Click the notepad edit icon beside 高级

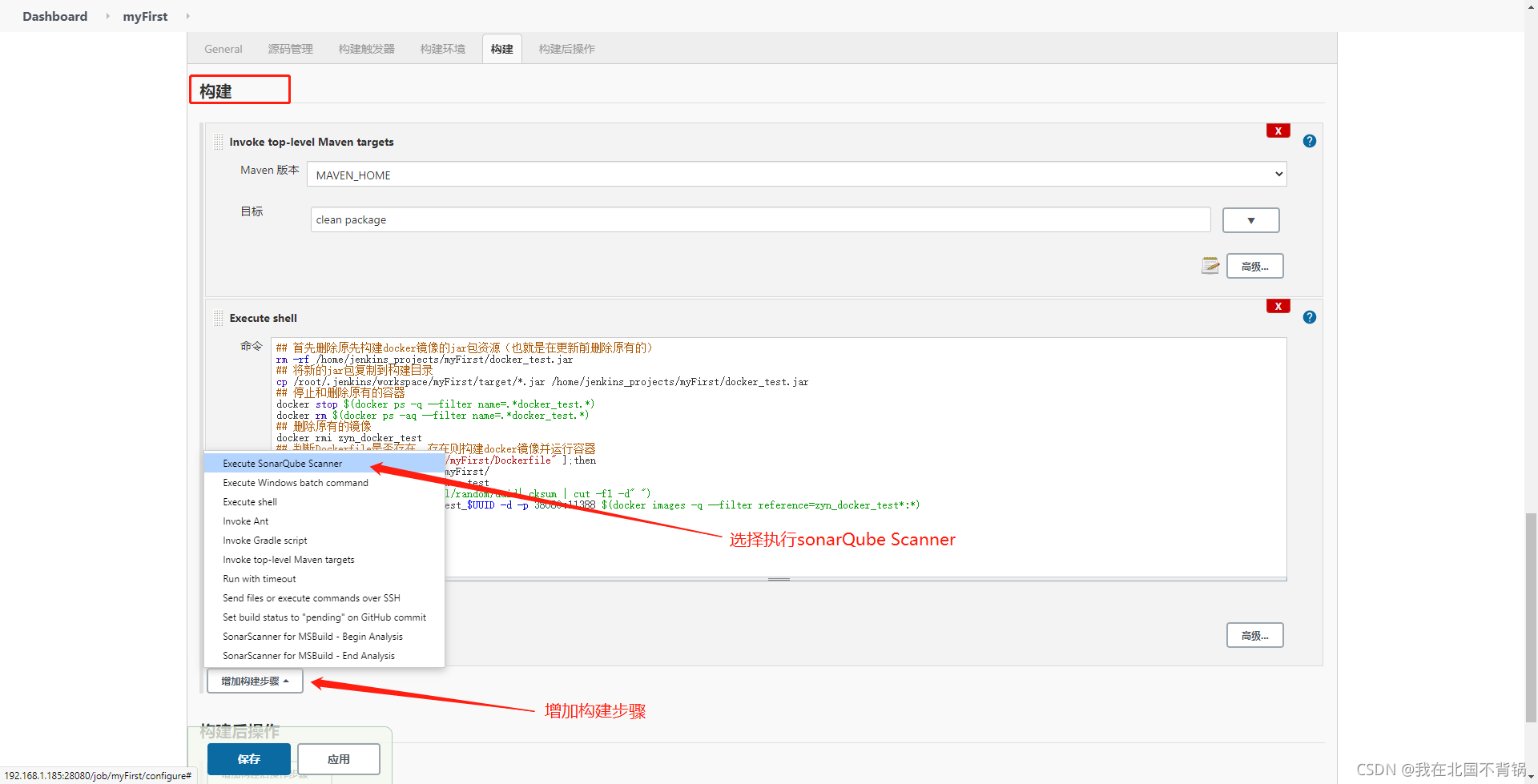(1210, 266)
